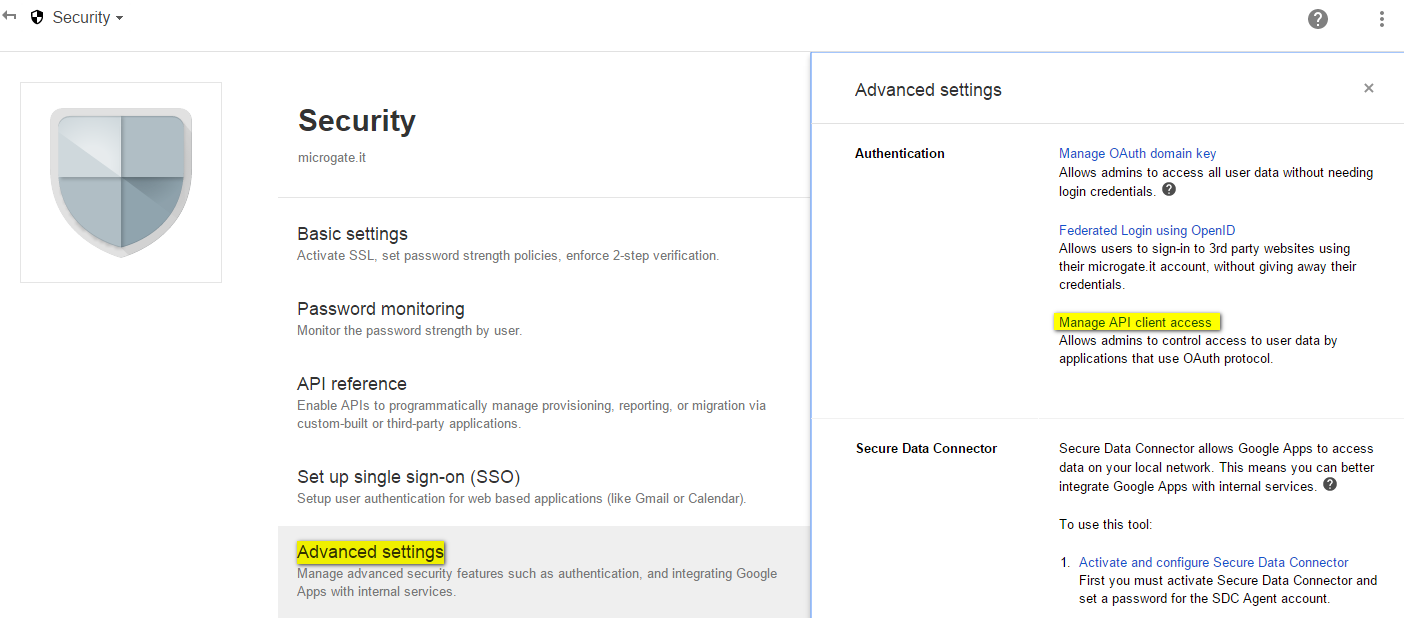
Task: Open Manage API client access link
Action: pos(1135,322)
